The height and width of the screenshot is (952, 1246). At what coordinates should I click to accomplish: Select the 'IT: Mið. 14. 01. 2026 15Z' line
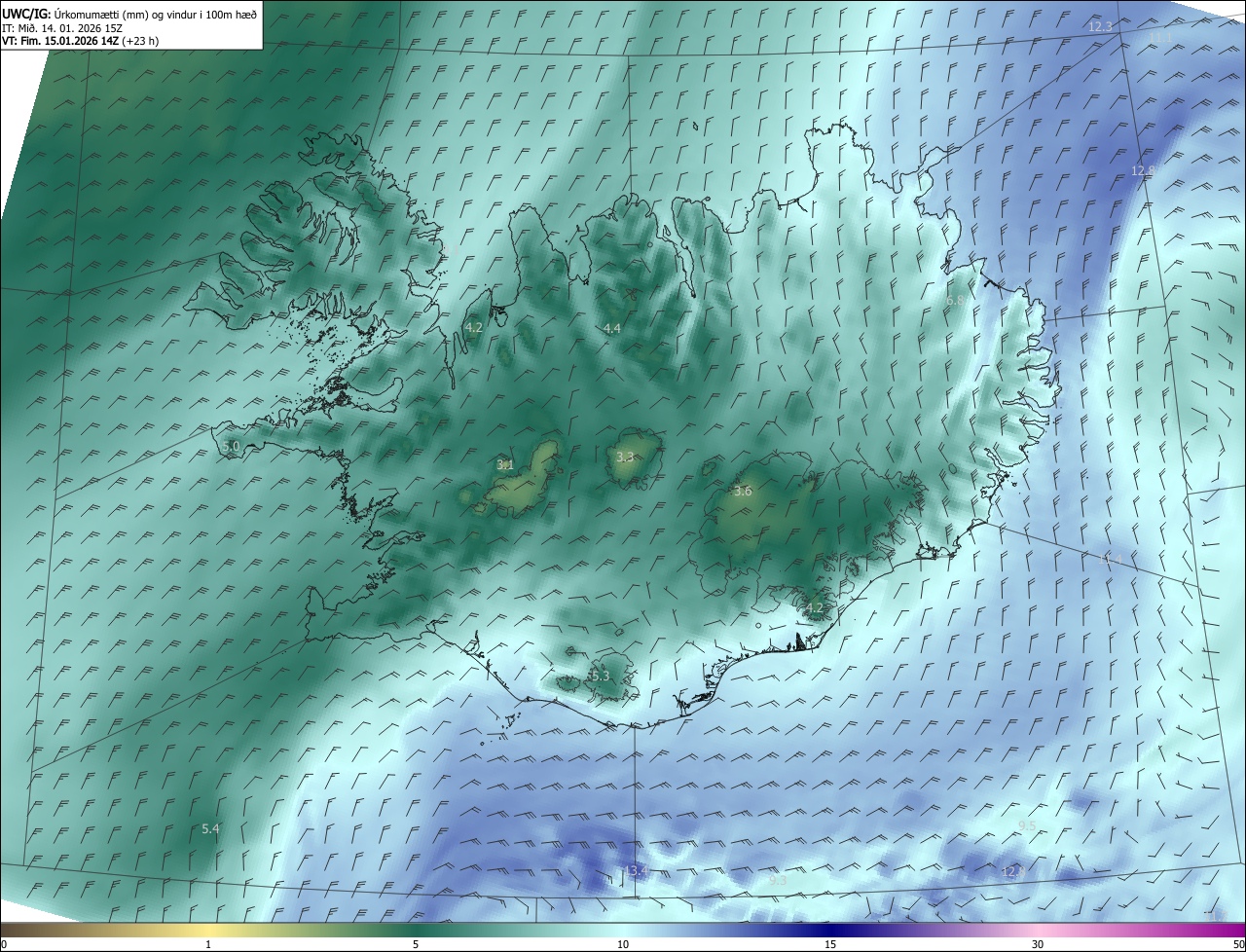click(x=62, y=28)
